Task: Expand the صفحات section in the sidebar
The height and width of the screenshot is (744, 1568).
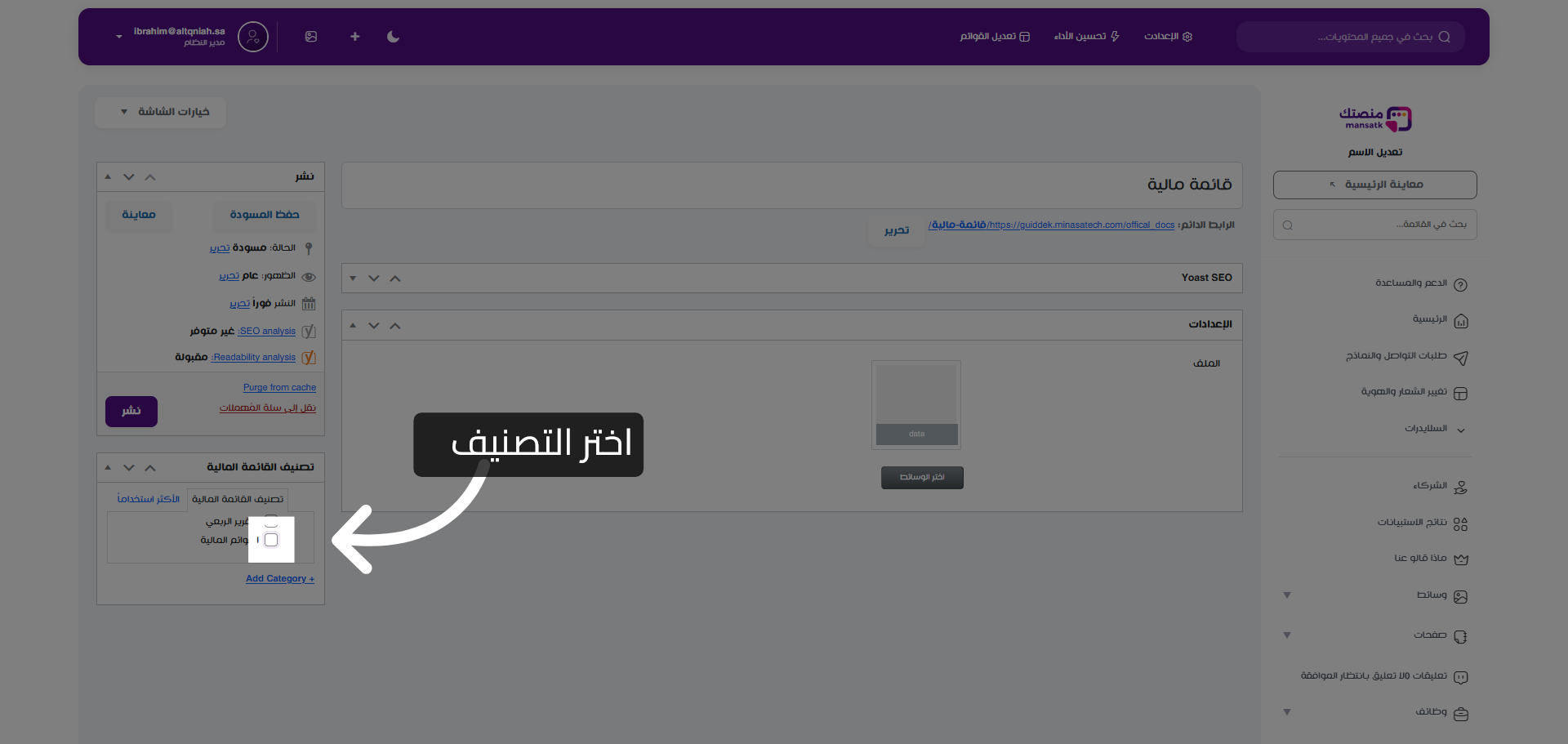Action: click(1287, 635)
